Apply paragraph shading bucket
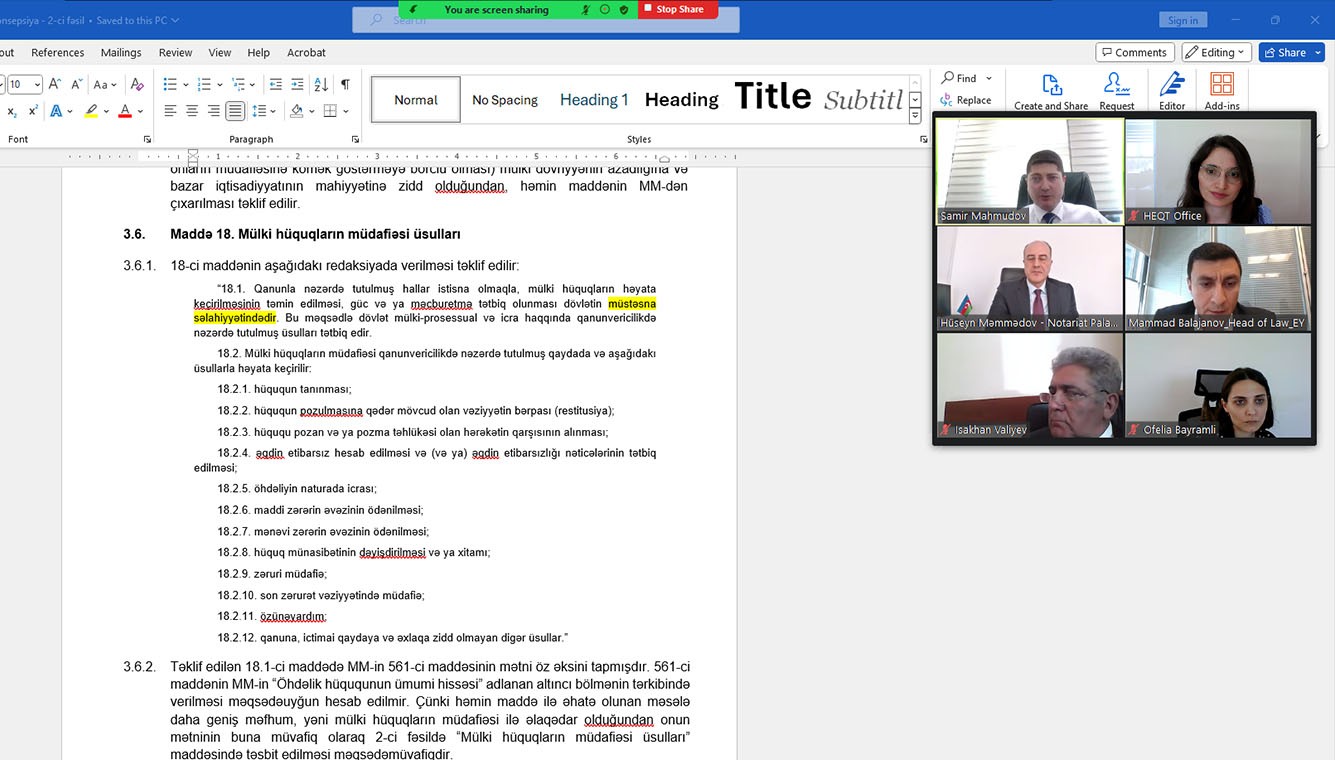 [x=296, y=111]
